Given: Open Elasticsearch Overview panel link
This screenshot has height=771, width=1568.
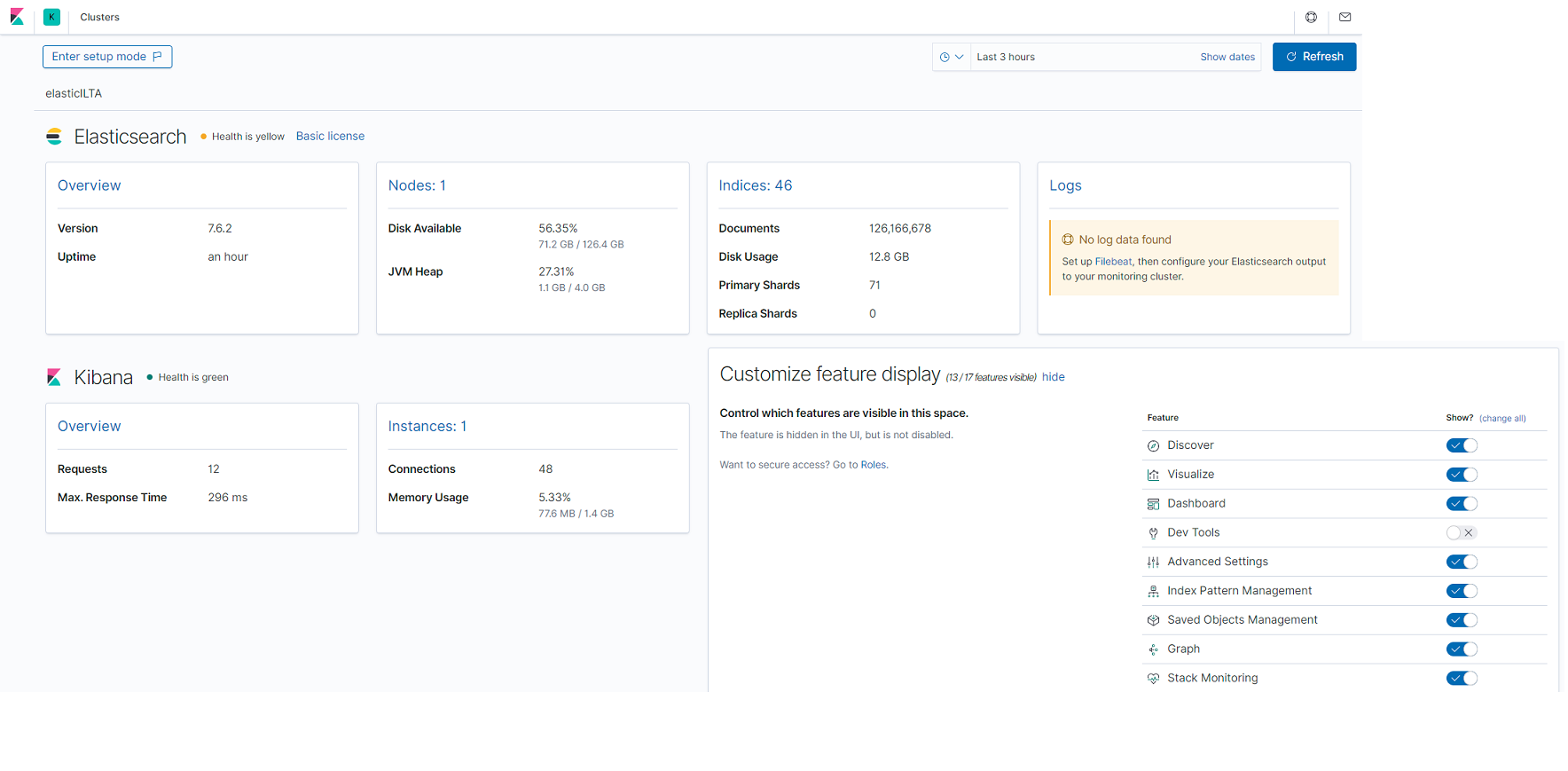Looking at the screenshot, I should point(89,185).
